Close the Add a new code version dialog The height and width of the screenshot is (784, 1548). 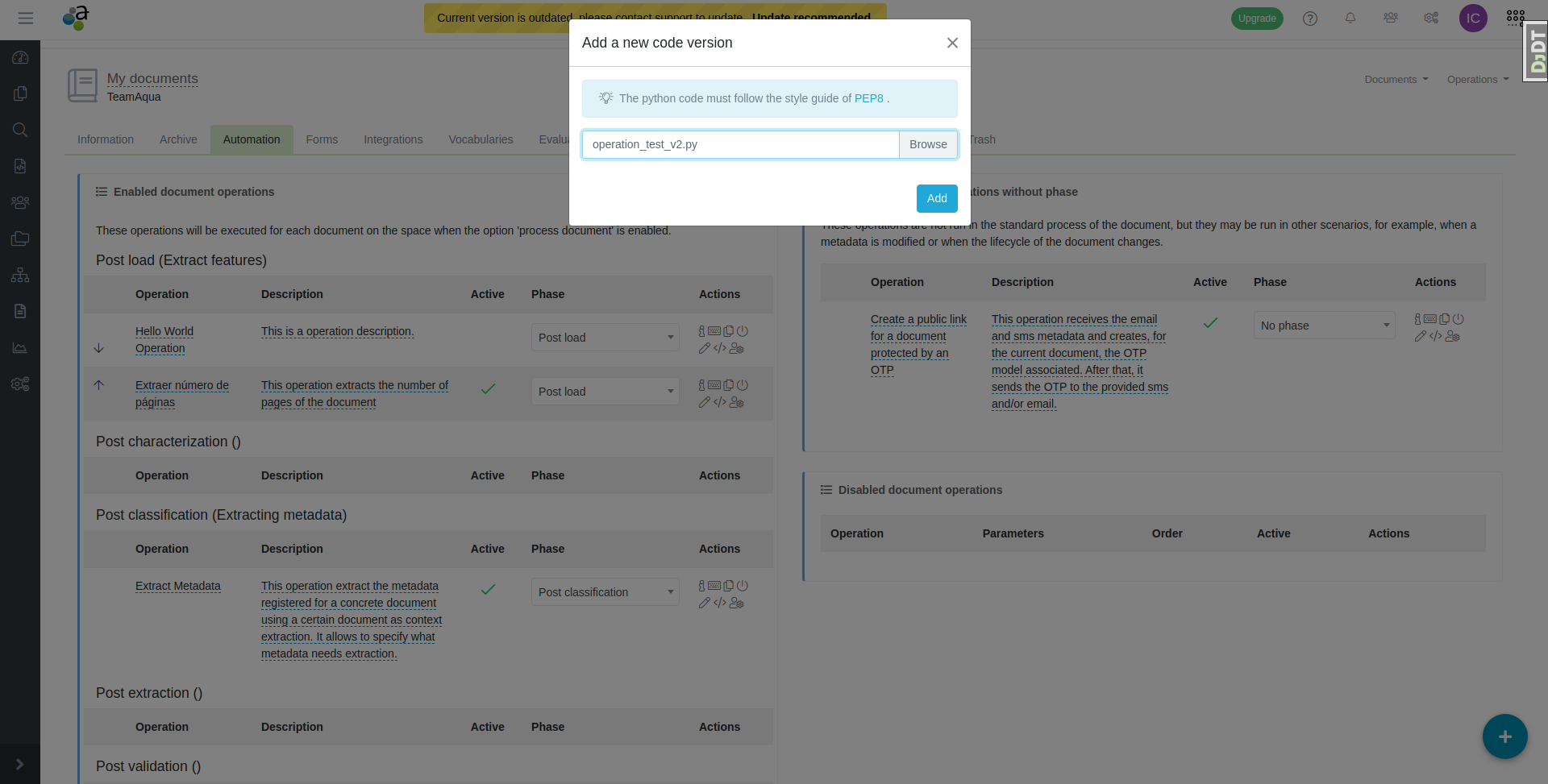tap(952, 43)
